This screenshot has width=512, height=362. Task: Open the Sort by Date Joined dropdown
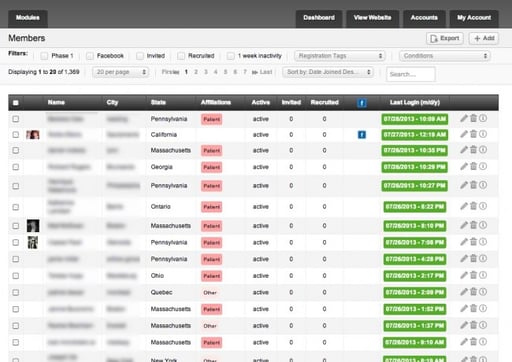pos(328,72)
